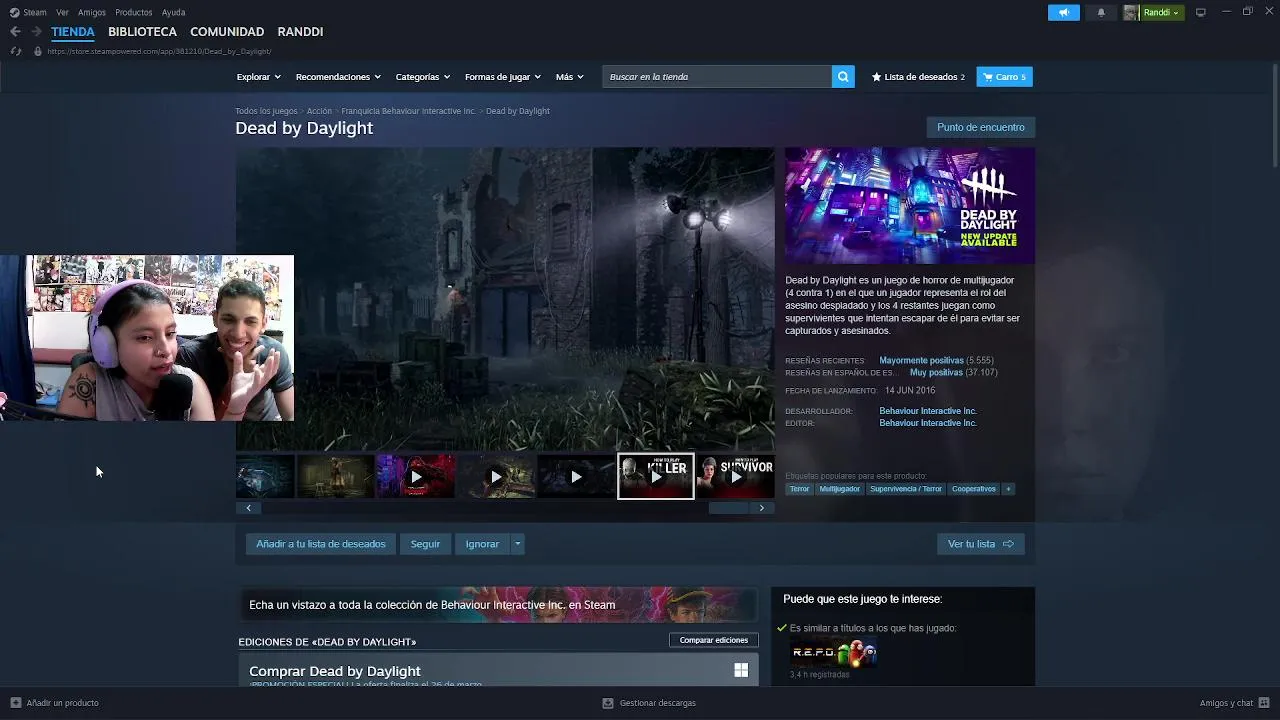This screenshot has height=720, width=1280.
Task: Expand the Formas de jugar dropdown
Action: pyautogui.click(x=502, y=77)
